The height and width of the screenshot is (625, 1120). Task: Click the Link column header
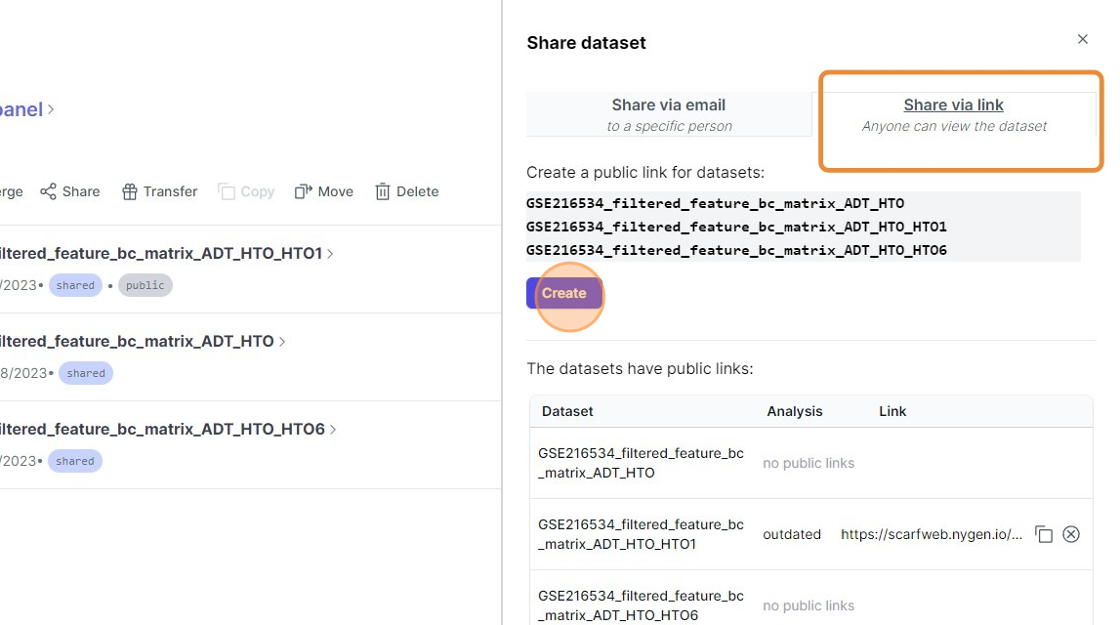point(892,411)
